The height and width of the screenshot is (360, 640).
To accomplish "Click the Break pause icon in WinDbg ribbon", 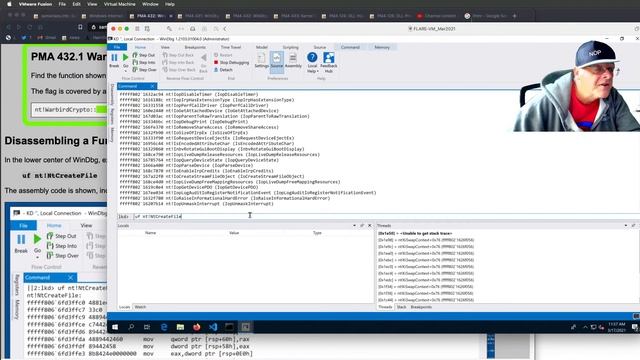I will [x=114, y=58].
